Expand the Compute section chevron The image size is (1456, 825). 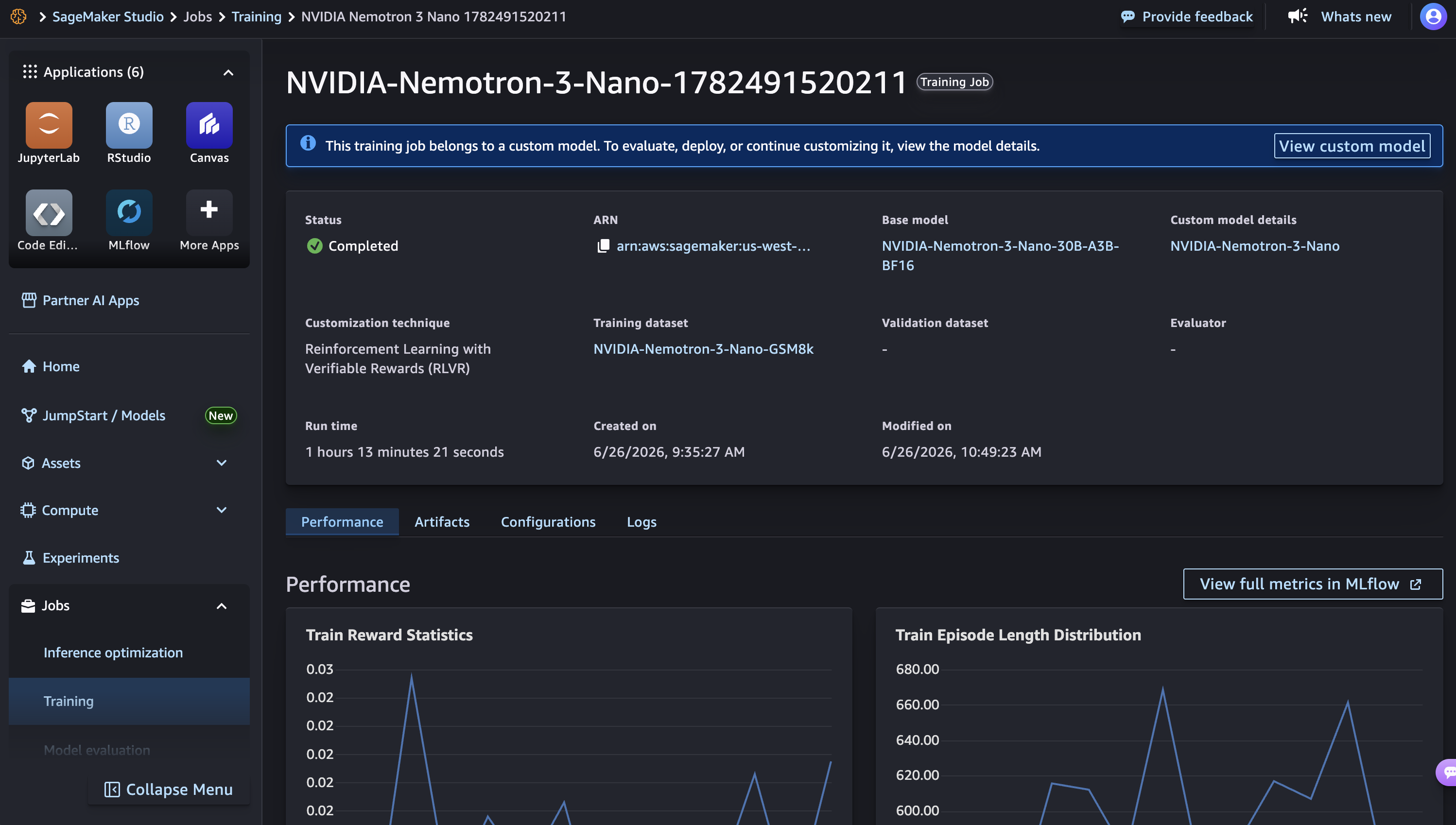point(222,510)
